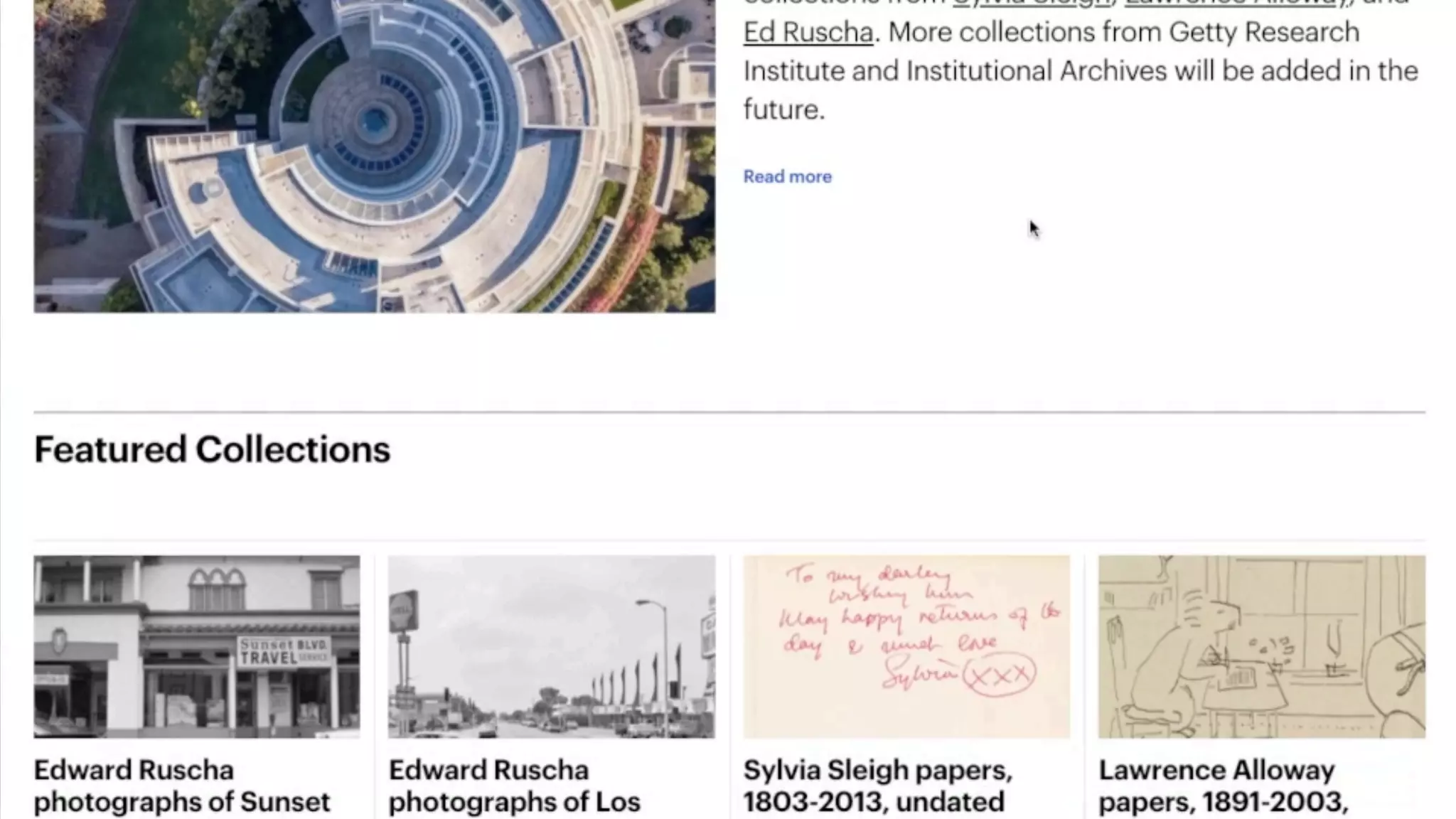Open the Lawrence Alloway pencil sketch thumbnail
This screenshot has width=1456, height=819.
1262,646
